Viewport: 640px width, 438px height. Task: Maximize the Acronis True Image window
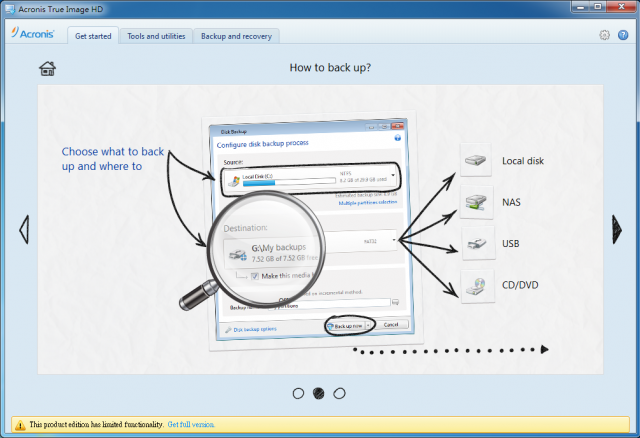pyautogui.click(x=598, y=7)
